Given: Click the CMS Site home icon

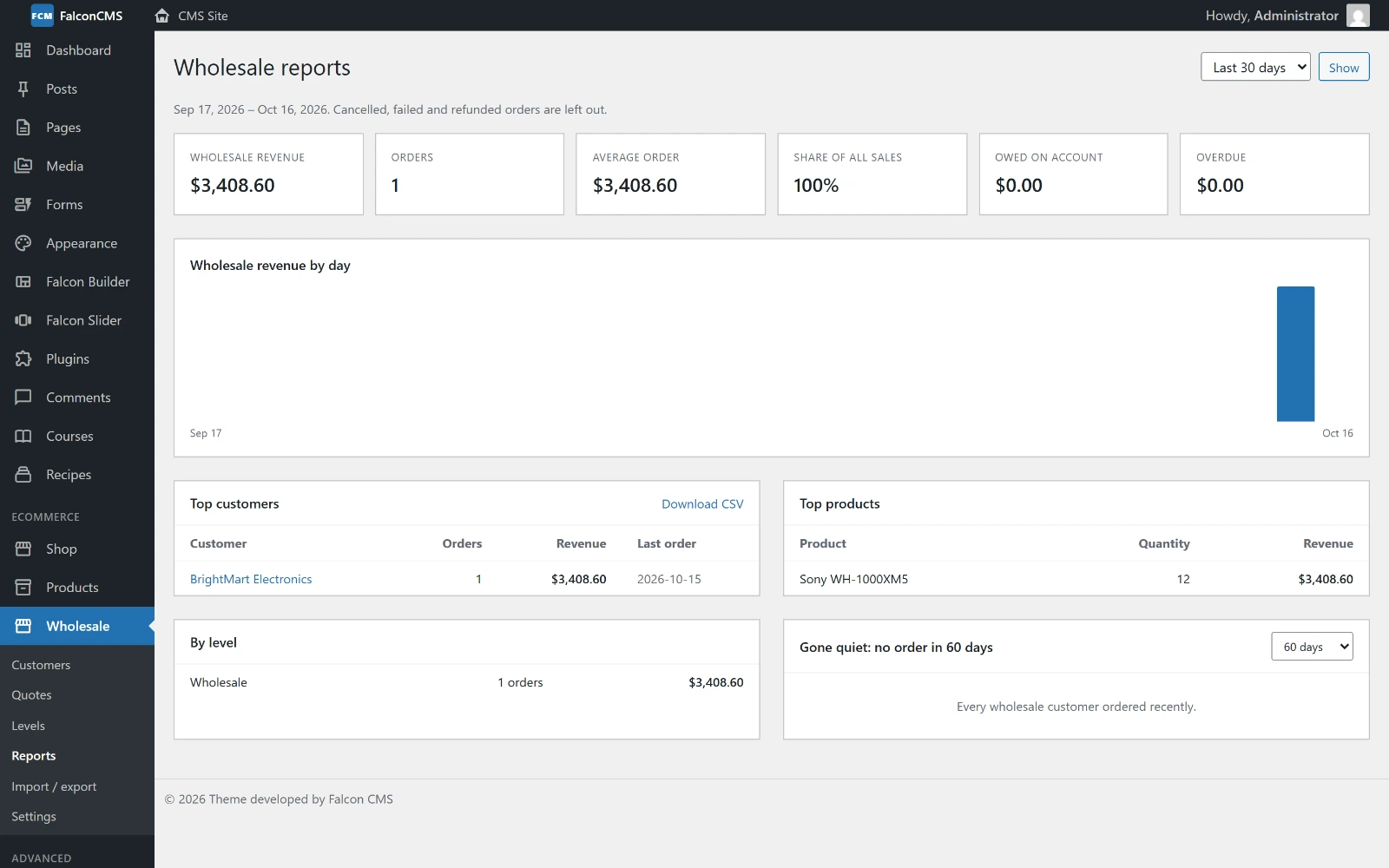Looking at the screenshot, I should click(161, 16).
